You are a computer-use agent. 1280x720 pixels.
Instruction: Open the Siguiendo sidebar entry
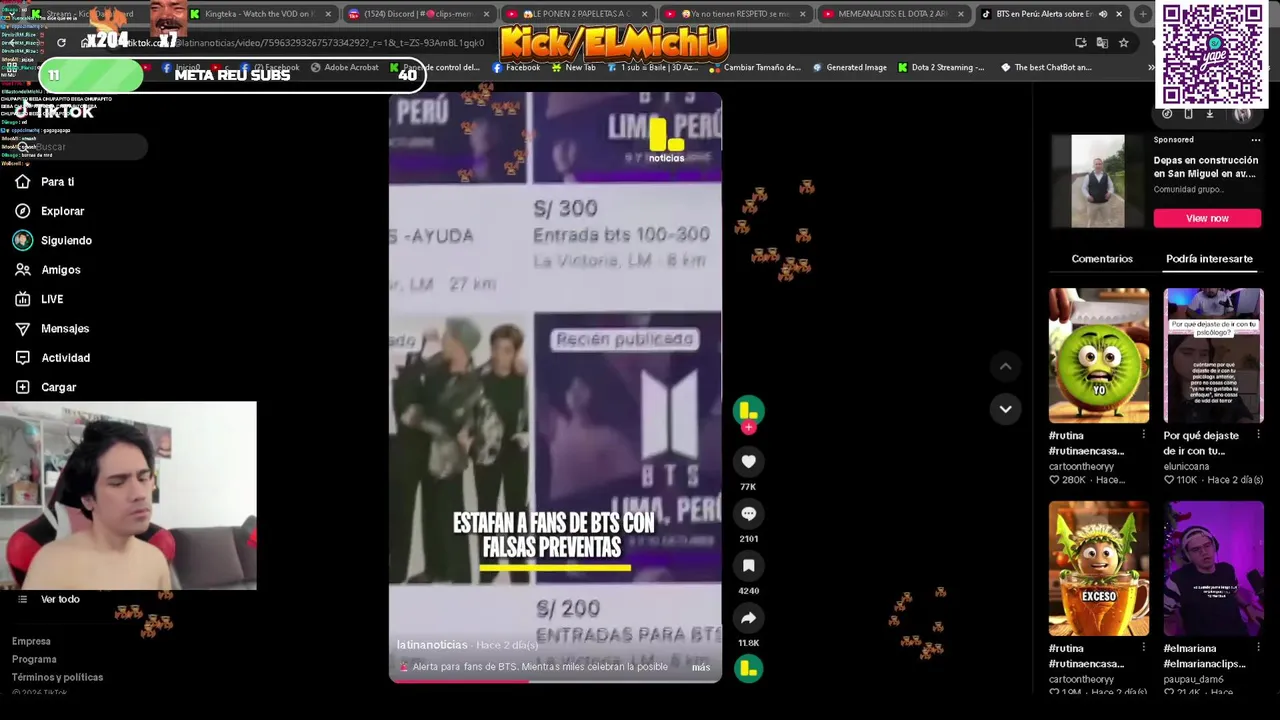point(53,240)
